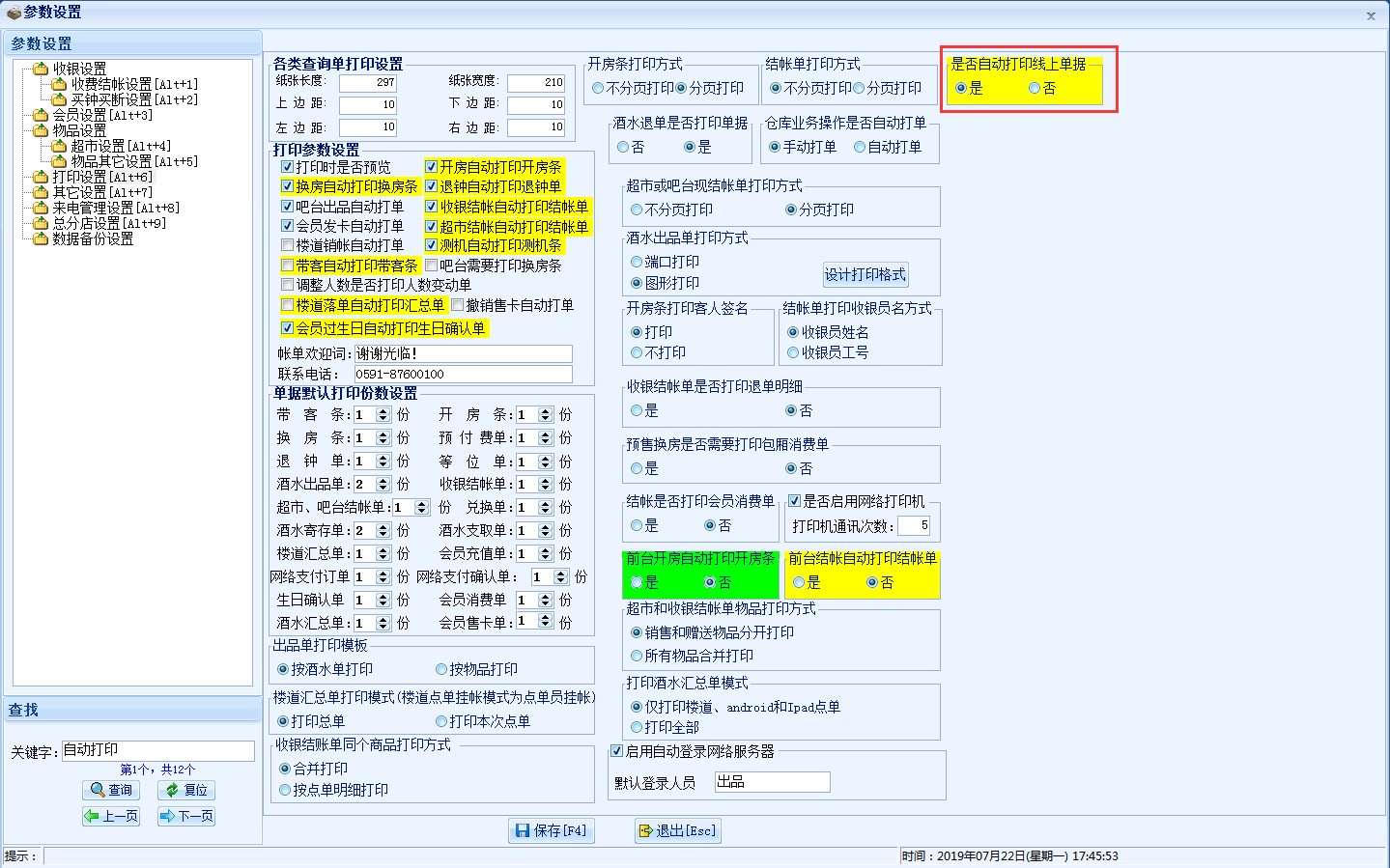Choose 收银员工号 radio option
Viewport: 1390px width, 868px height.
tap(793, 352)
